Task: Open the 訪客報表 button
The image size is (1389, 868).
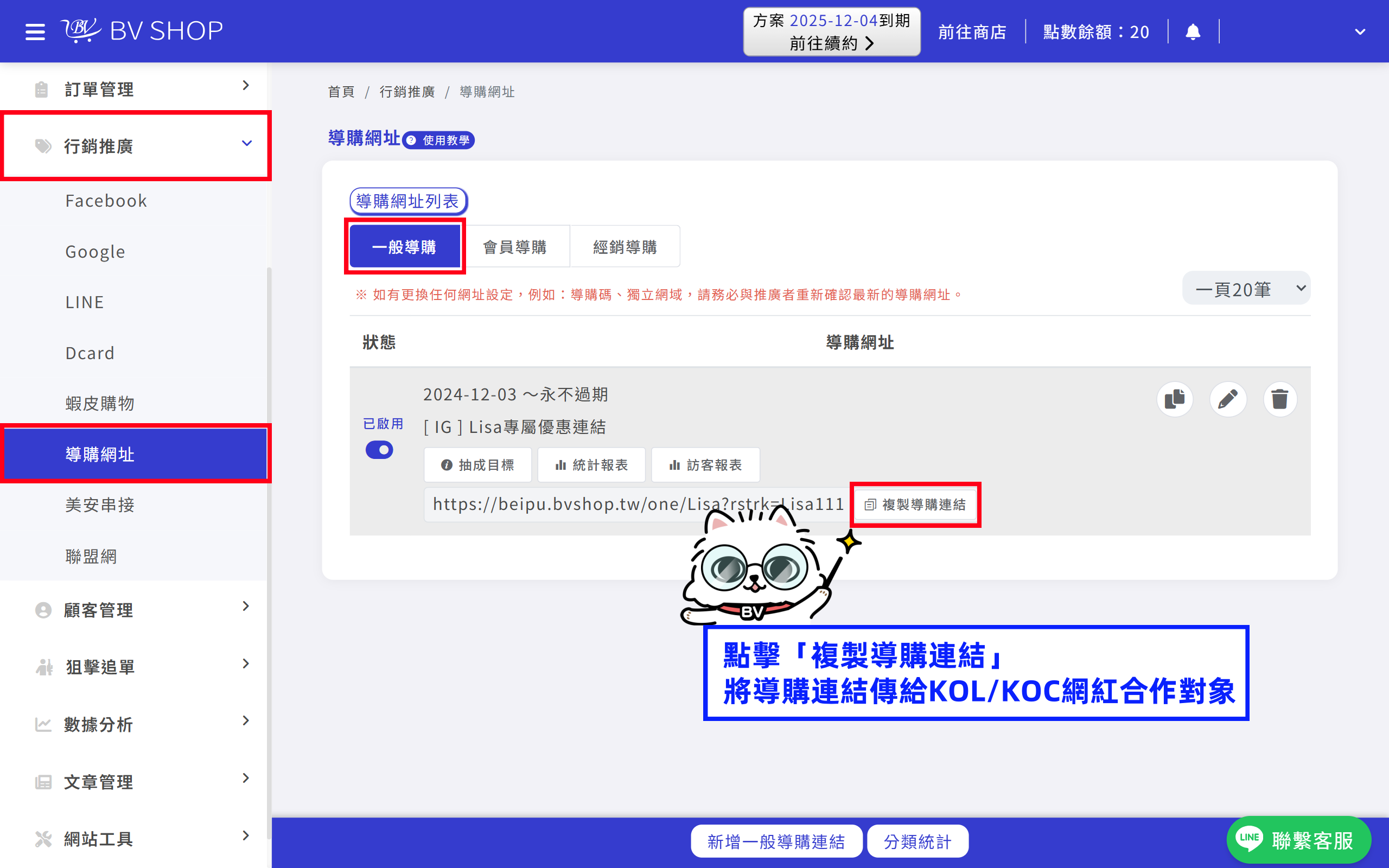Action: [705, 465]
